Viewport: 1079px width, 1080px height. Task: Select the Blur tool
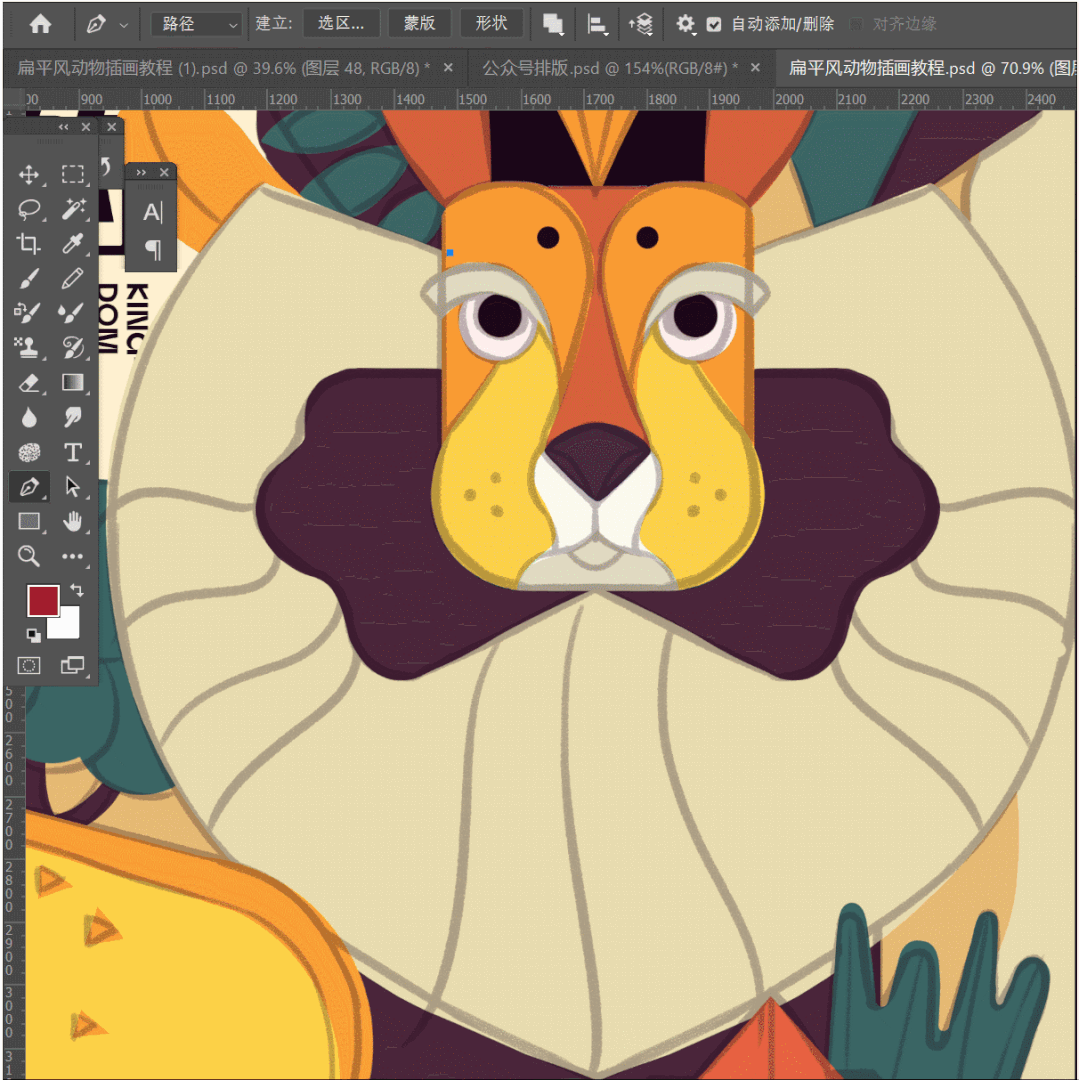[29, 417]
